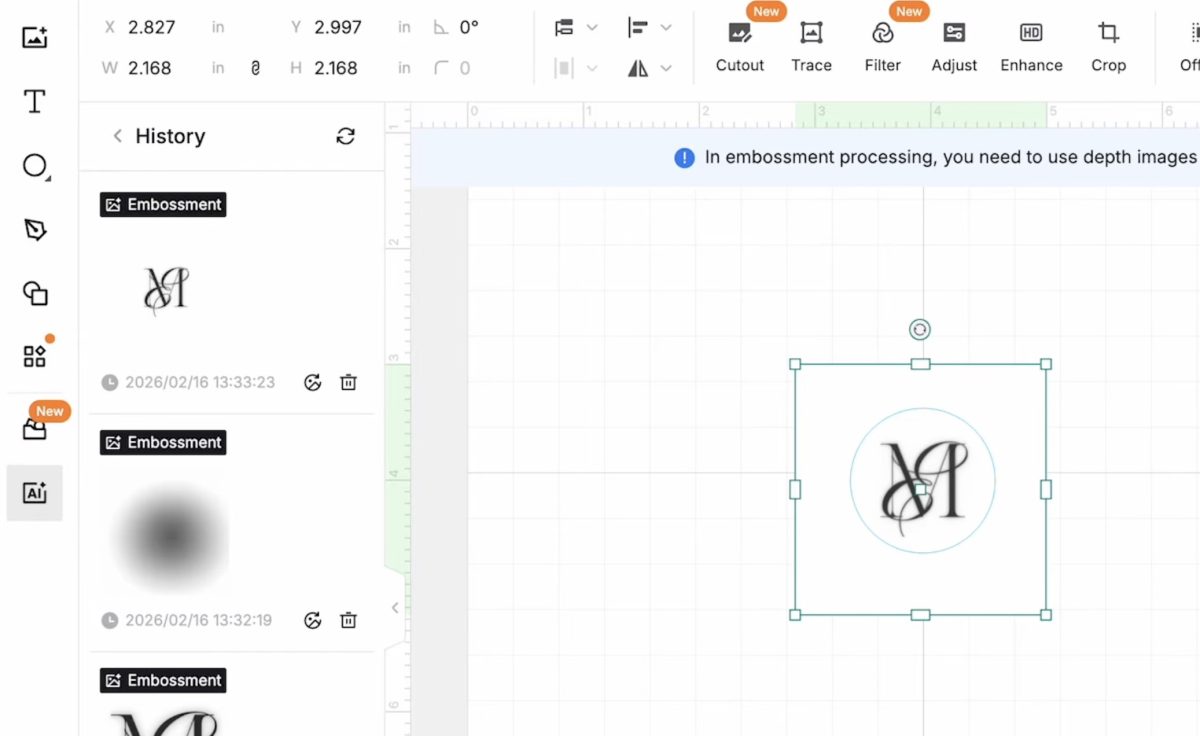This screenshot has width=1200, height=736.
Task: Go back from History panel
Action: (117, 136)
